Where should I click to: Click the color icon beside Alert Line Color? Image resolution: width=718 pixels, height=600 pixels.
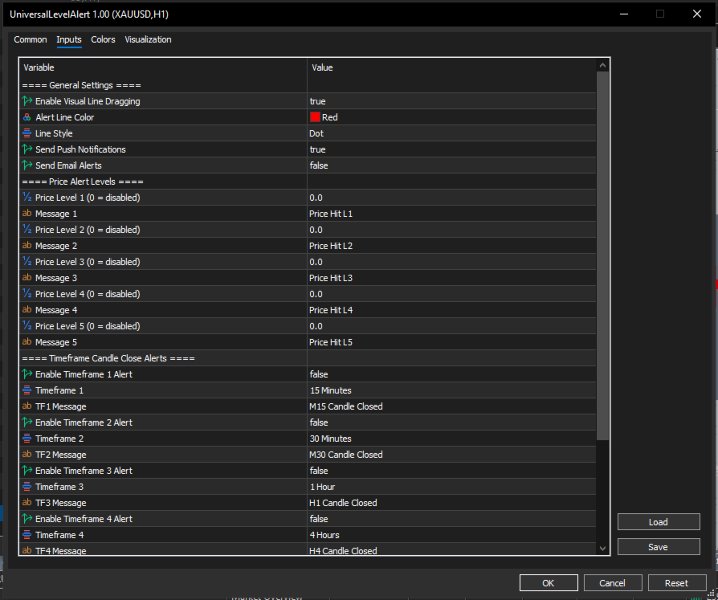click(x=27, y=117)
